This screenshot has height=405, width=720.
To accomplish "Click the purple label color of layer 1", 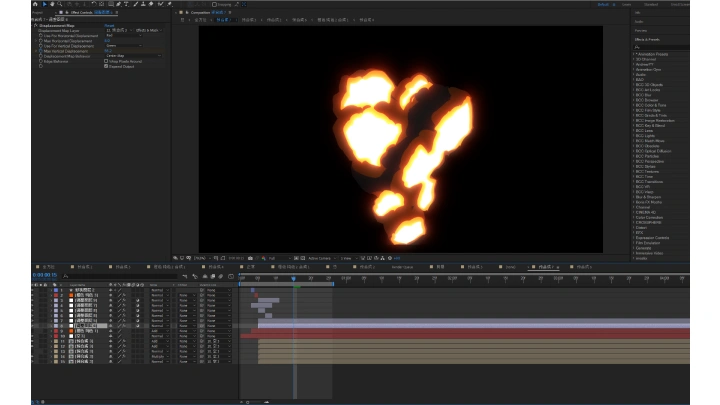I will pos(56,290).
